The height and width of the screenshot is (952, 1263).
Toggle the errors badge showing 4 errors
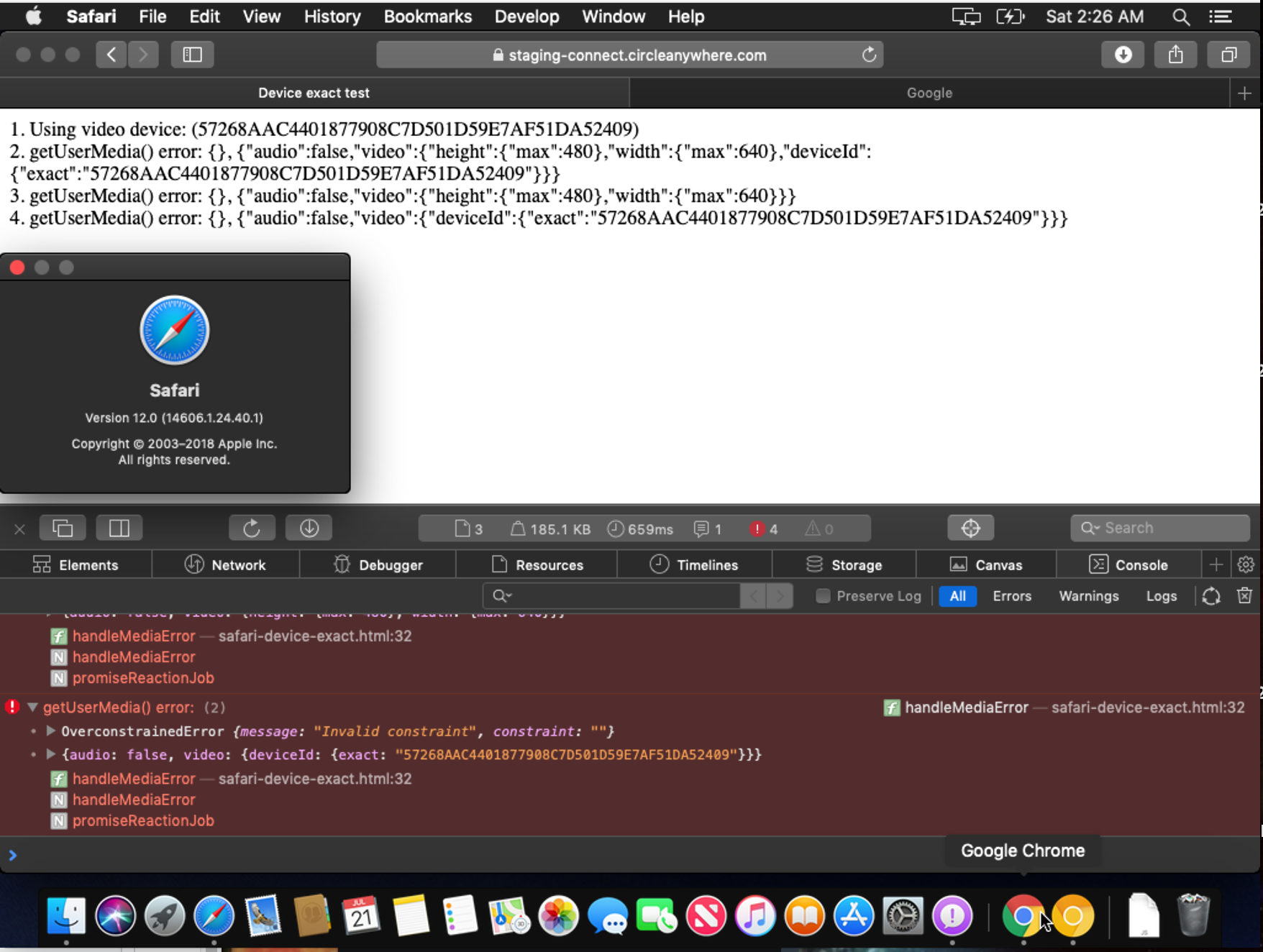[765, 528]
